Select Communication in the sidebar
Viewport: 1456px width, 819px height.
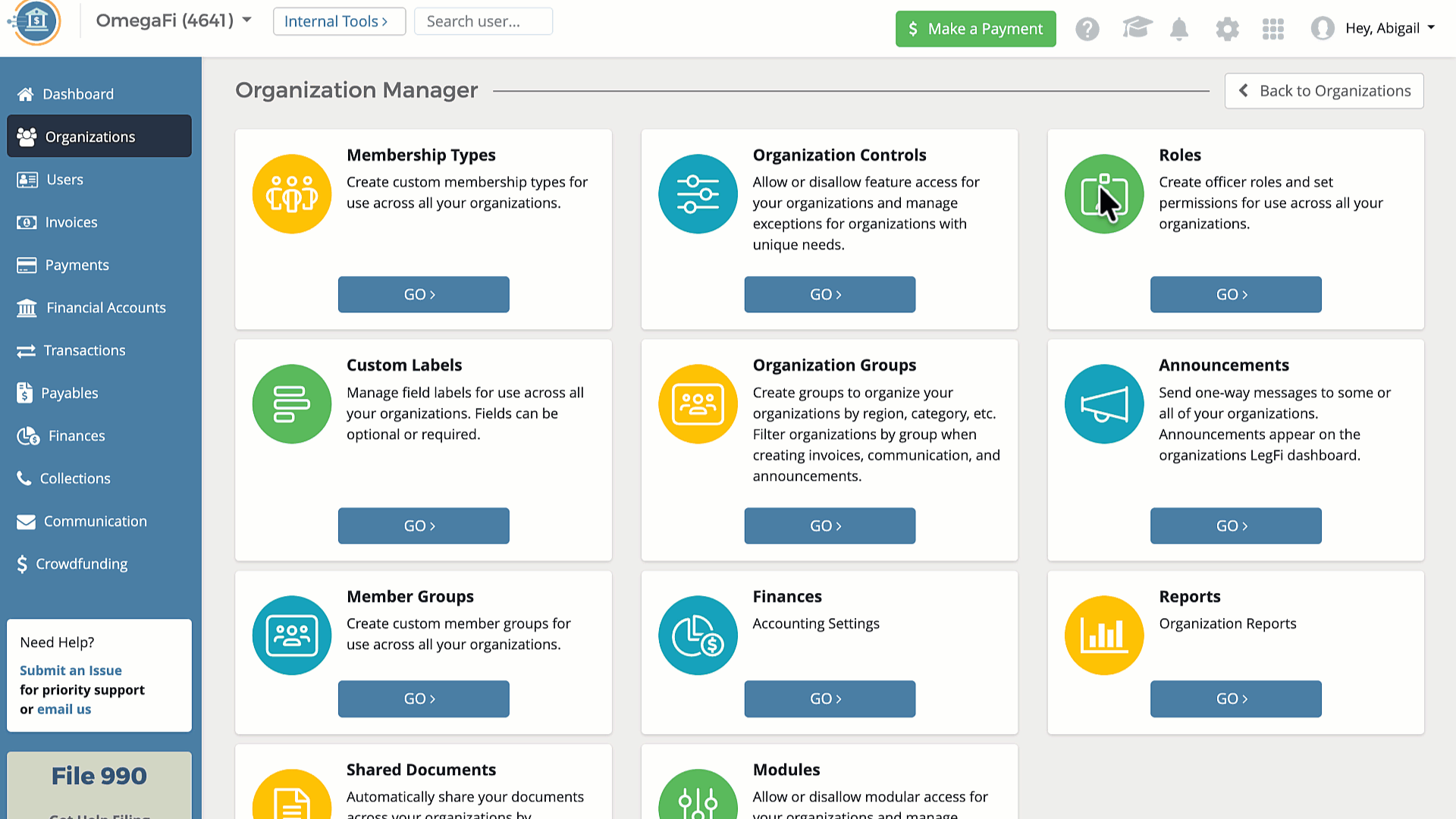[95, 522]
